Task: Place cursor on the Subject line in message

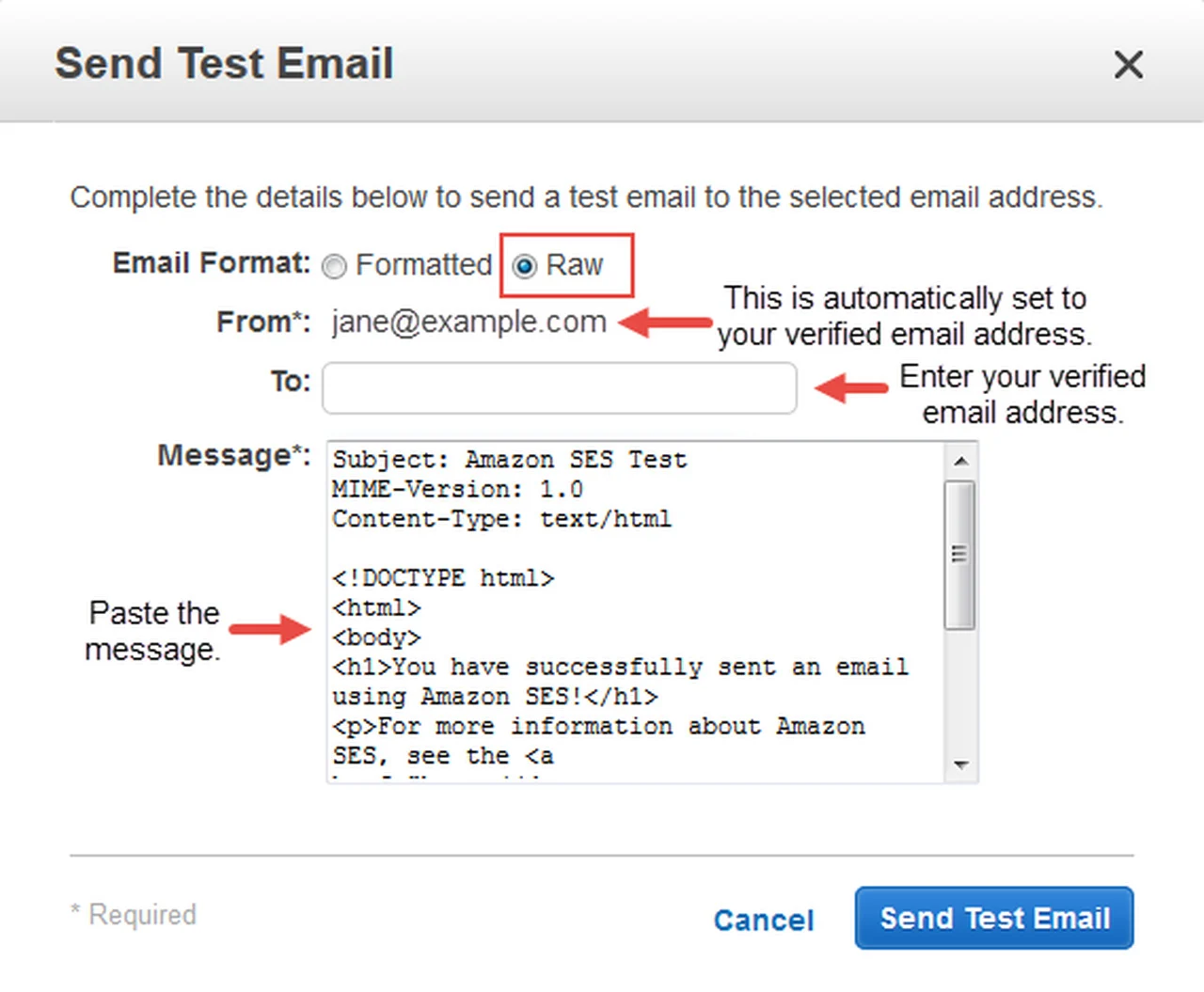Action: pos(509,460)
